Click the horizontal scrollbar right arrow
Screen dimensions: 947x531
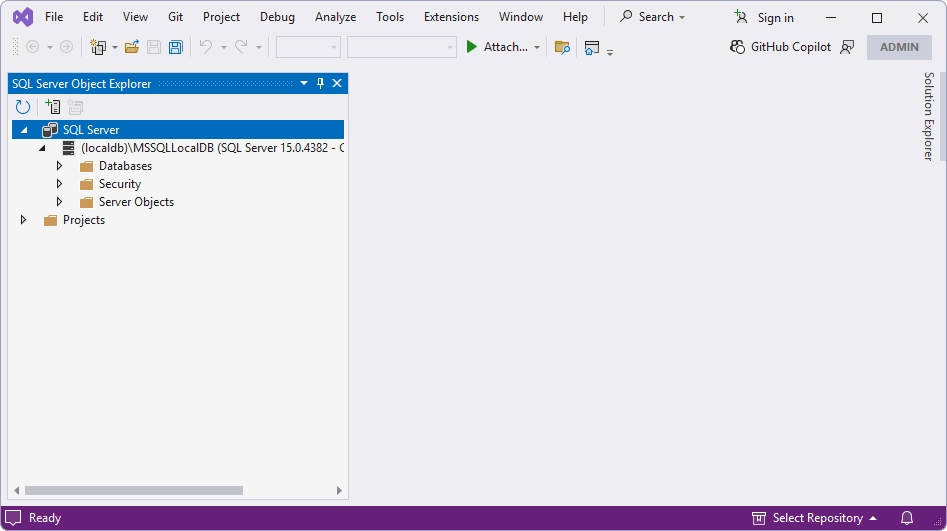pyautogui.click(x=339, y=491)
